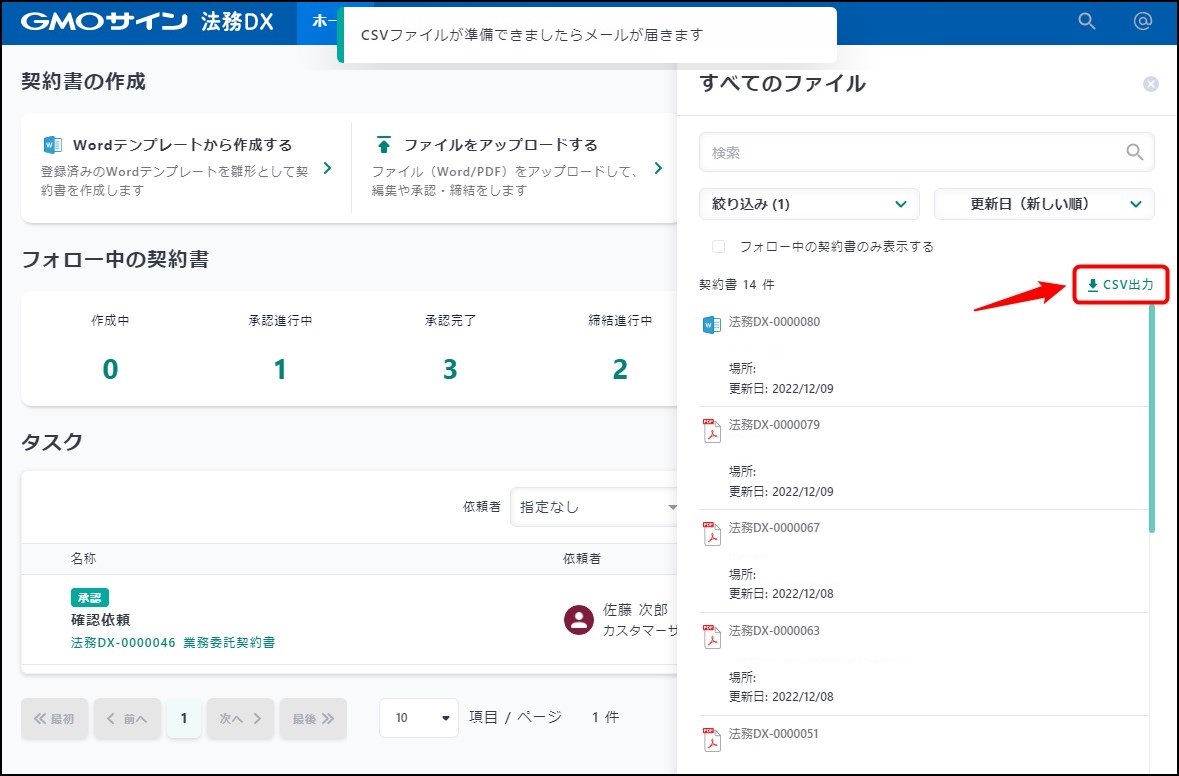This screenshot has width=1179, height=776.
Task: Click the 承認進行中 count 1
Action: [x=280, y=369]
